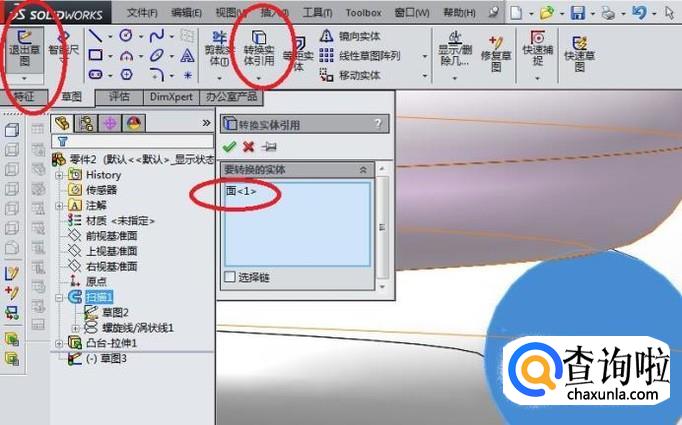Open dropdown under 快速捕捉 button
The height and width of the screenshot is (425, 682).
pos(538,78)
